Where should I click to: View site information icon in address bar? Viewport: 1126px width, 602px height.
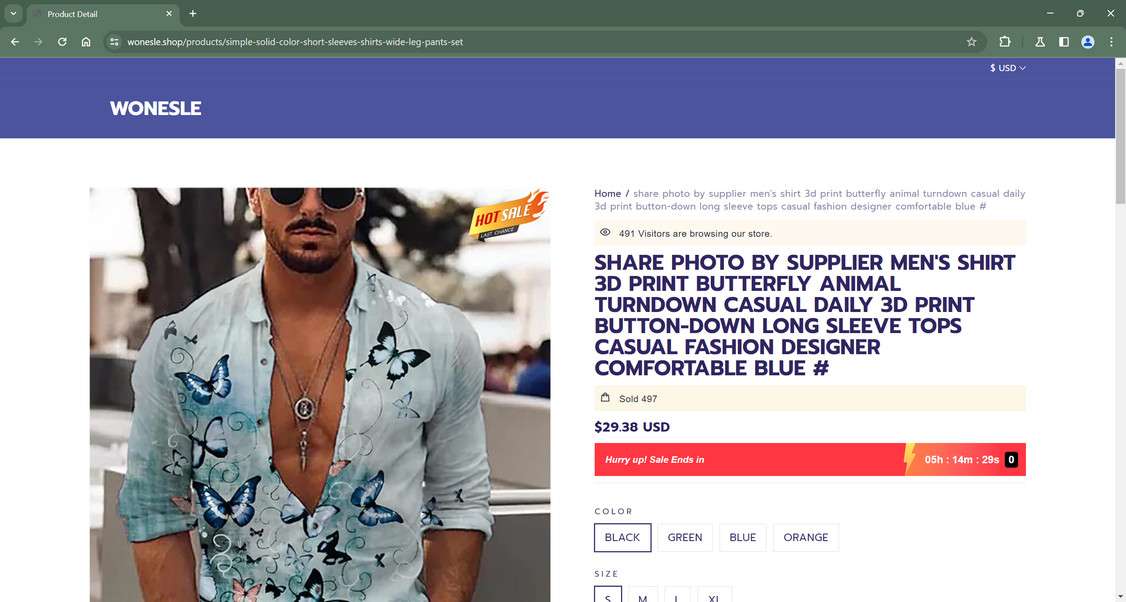coord(114,42)
